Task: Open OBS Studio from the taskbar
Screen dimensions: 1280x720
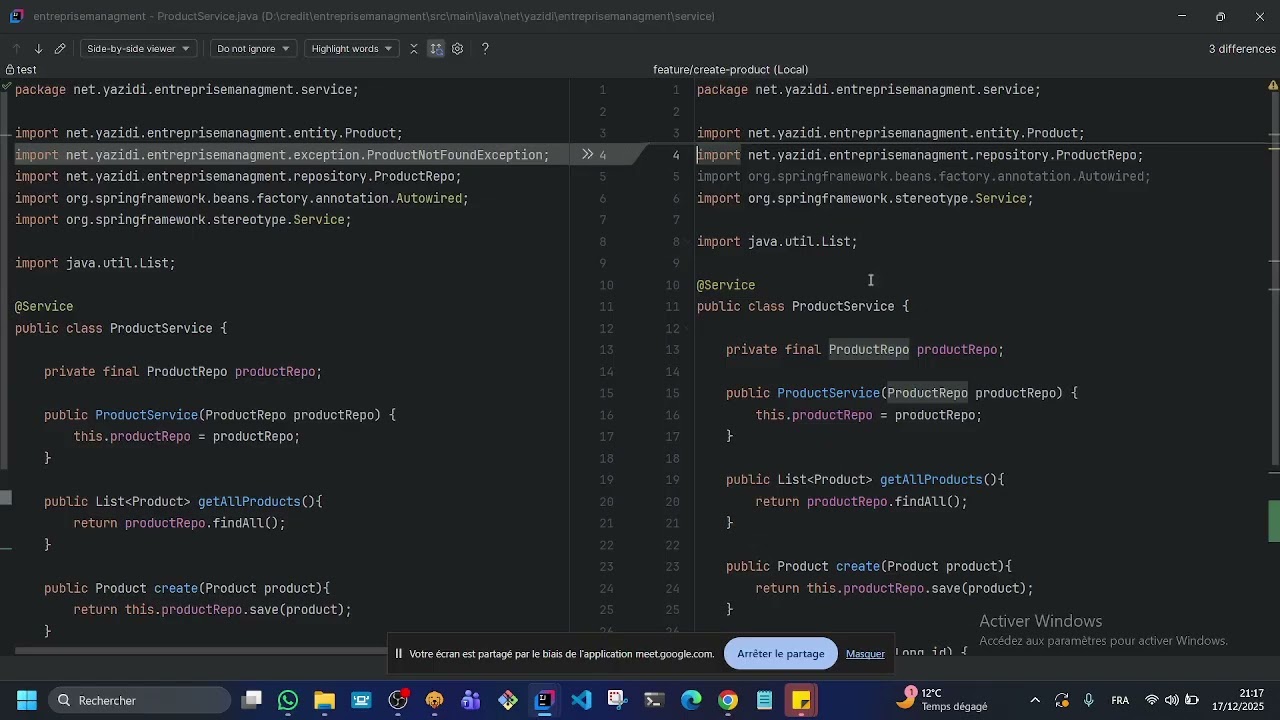Action: (398, 700)
